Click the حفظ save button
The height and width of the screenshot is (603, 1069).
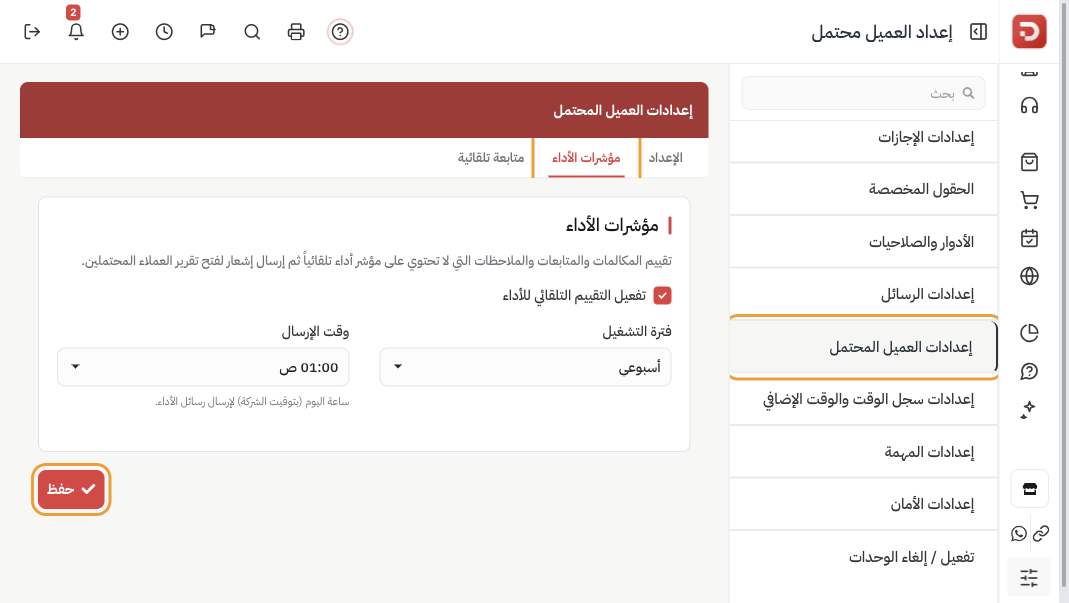point(71,489)
